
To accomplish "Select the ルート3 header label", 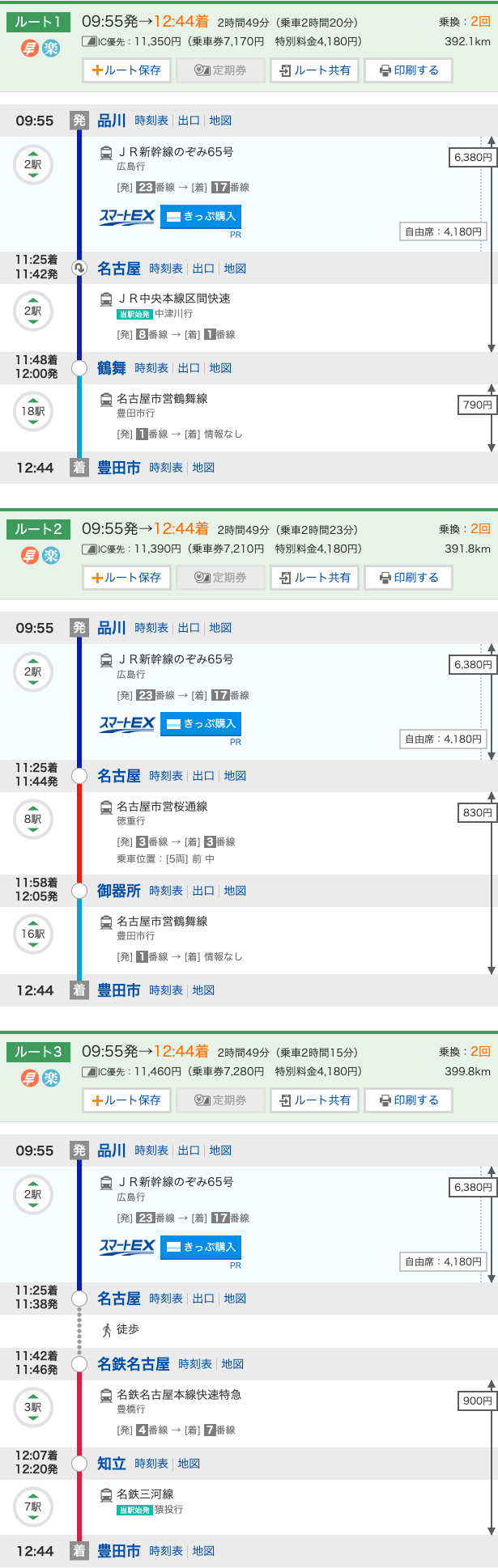I will coord(38,1052).
